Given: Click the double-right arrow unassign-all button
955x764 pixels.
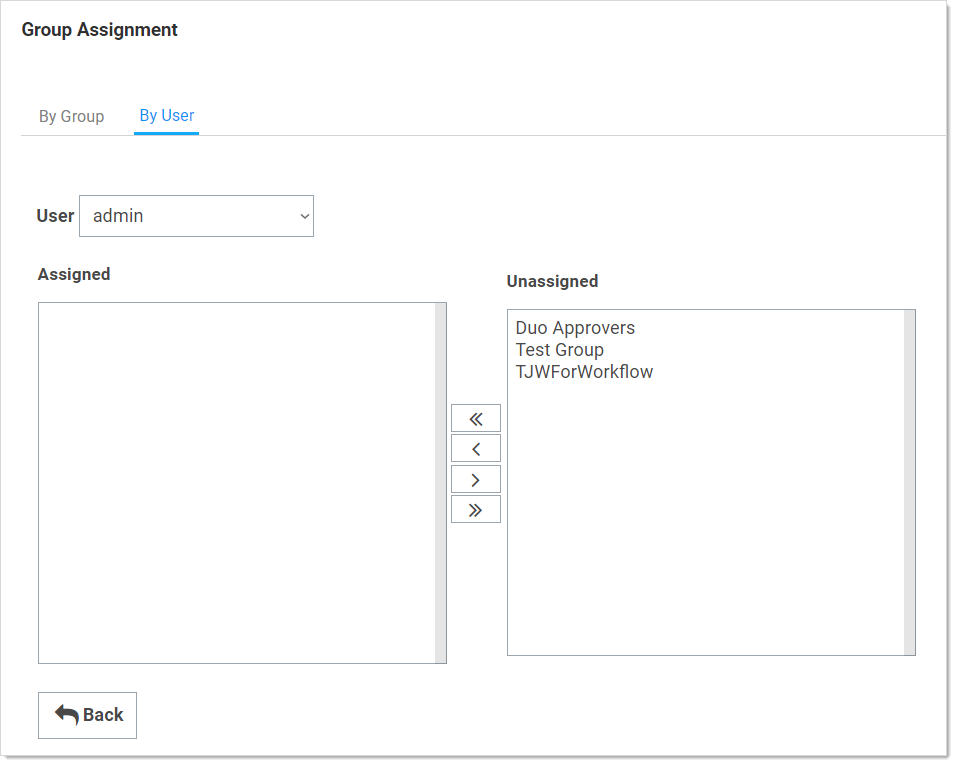Looking at the screenshot, I should (476, 510).
